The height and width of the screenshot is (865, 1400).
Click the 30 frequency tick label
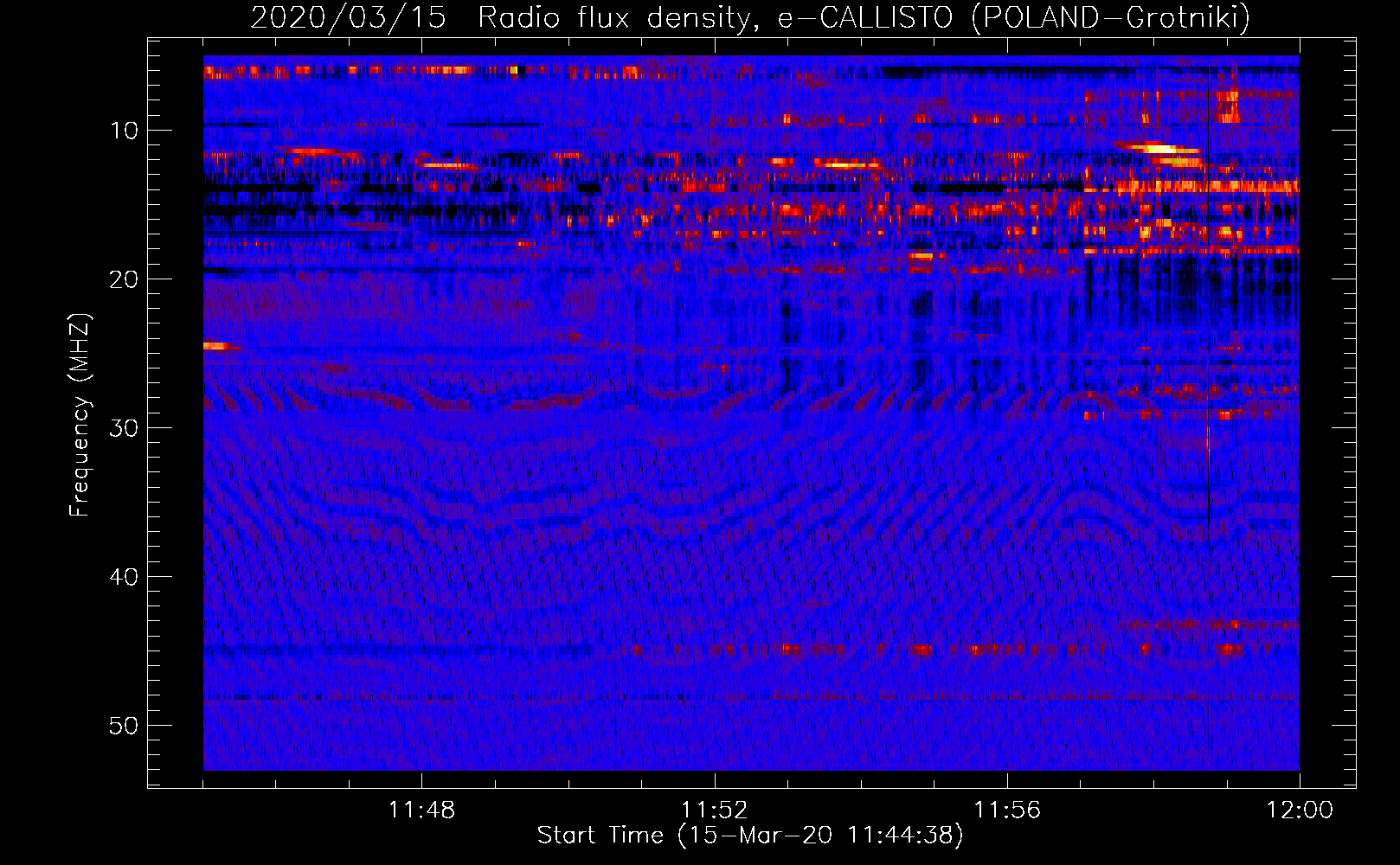pos(125,428)
